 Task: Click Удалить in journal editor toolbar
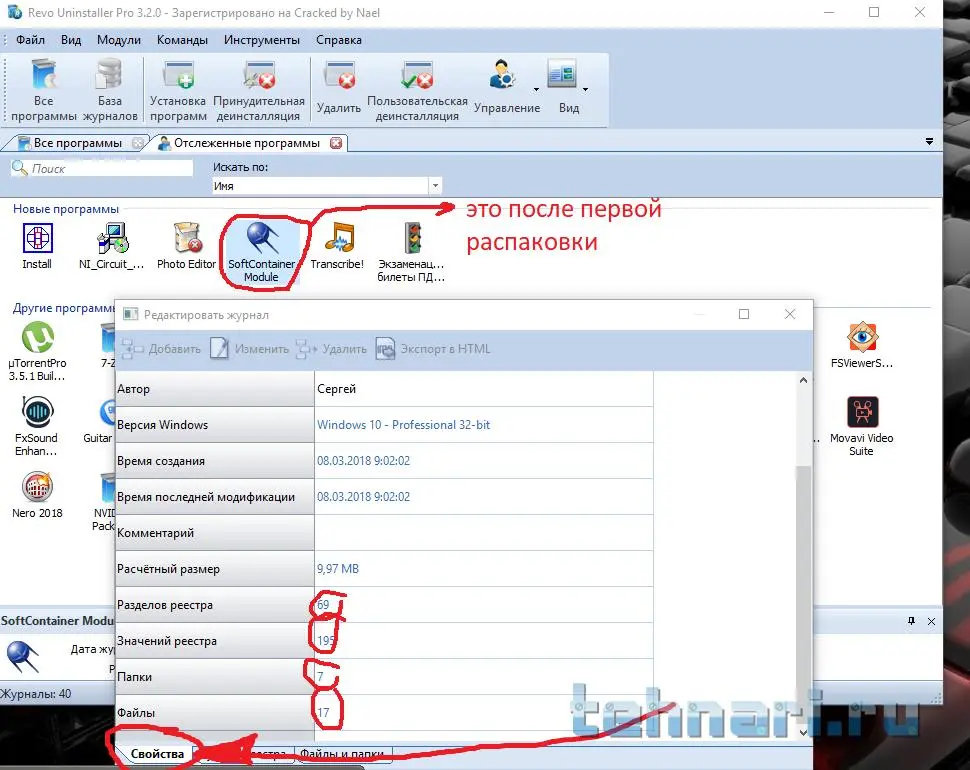pos(332,349)
